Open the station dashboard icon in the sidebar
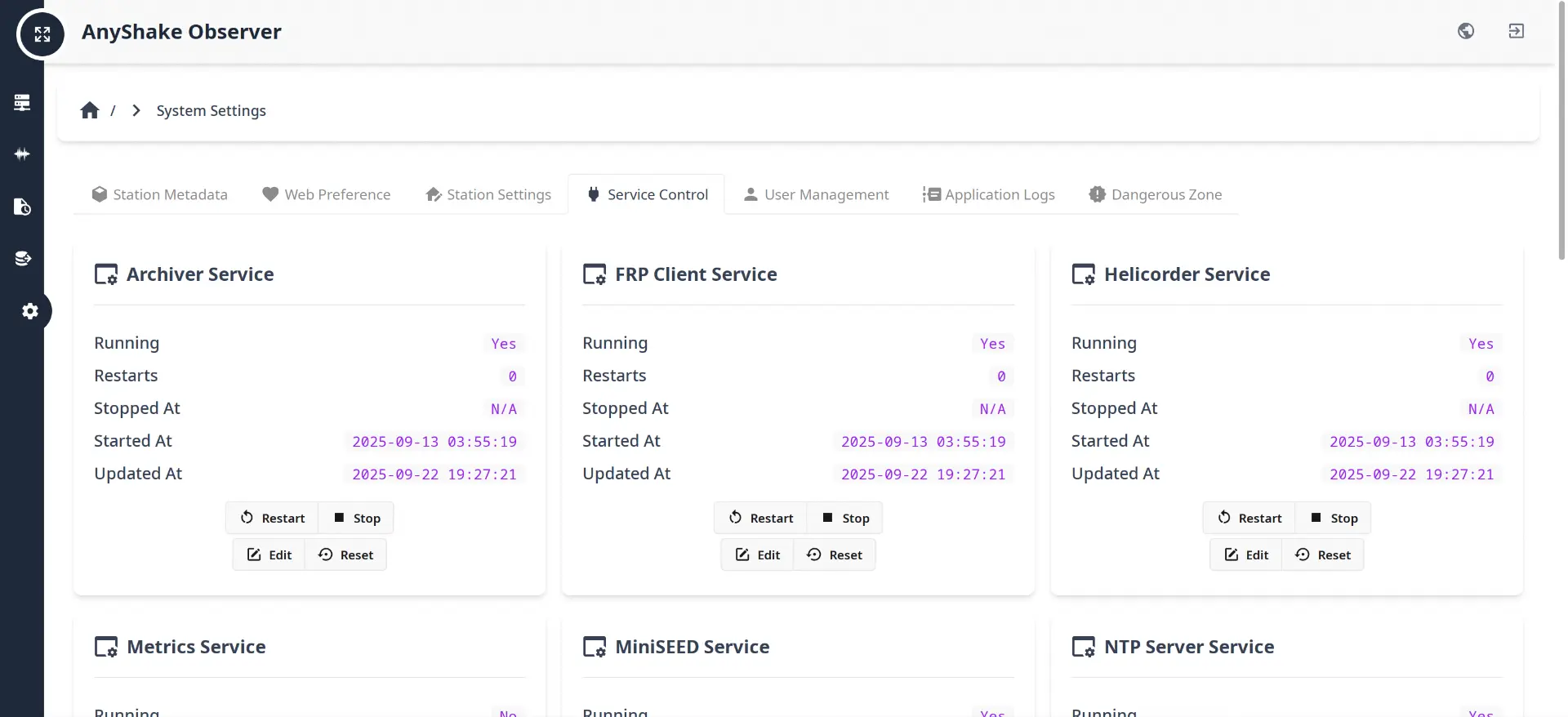 pyautogui.click(x=22, y=102)
